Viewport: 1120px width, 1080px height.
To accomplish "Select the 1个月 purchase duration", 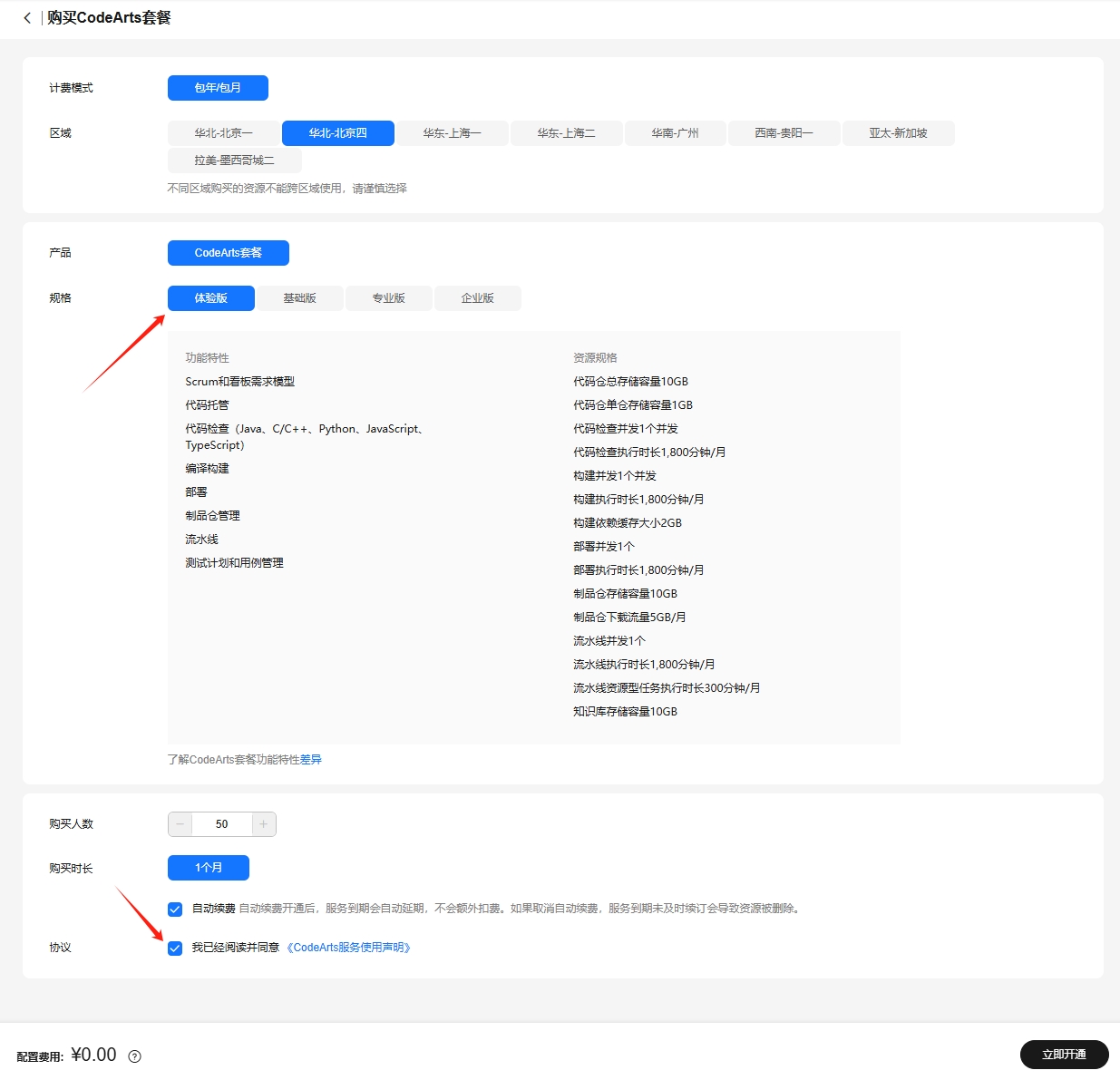I will coord(209,868).
